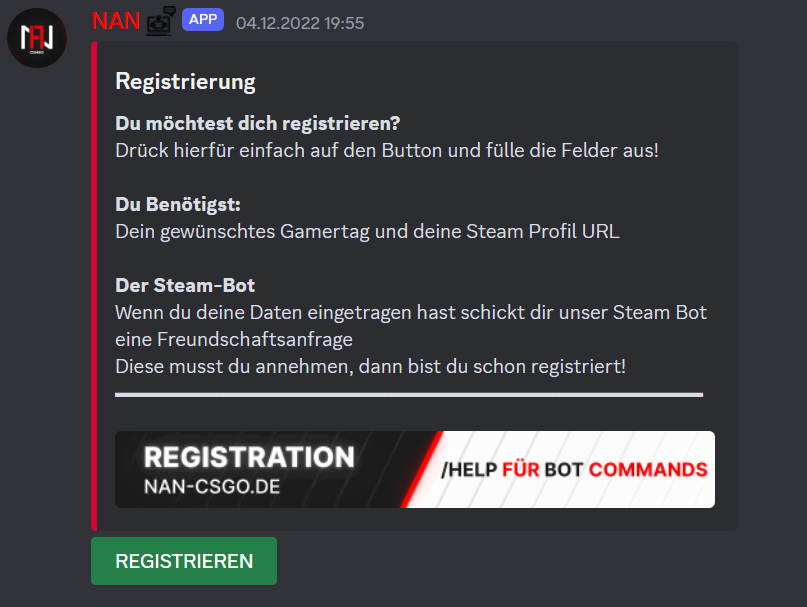Open the NAN bot avatar profile picture
The width and height of the screenshot is (807, 607).
pyautogui.click(x=37, y=38)
